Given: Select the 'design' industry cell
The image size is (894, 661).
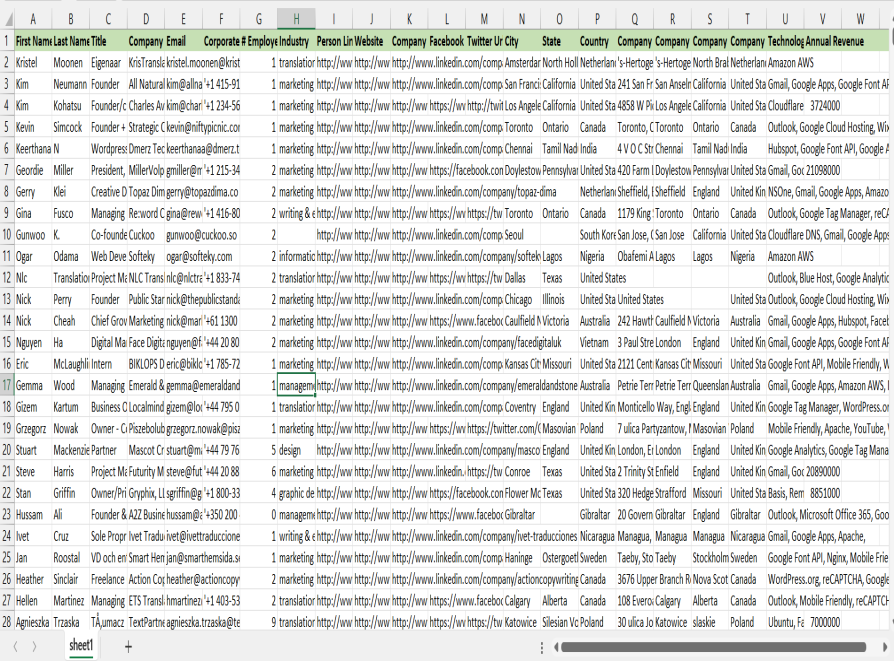Looking at the screenshot, I should 296,450.
